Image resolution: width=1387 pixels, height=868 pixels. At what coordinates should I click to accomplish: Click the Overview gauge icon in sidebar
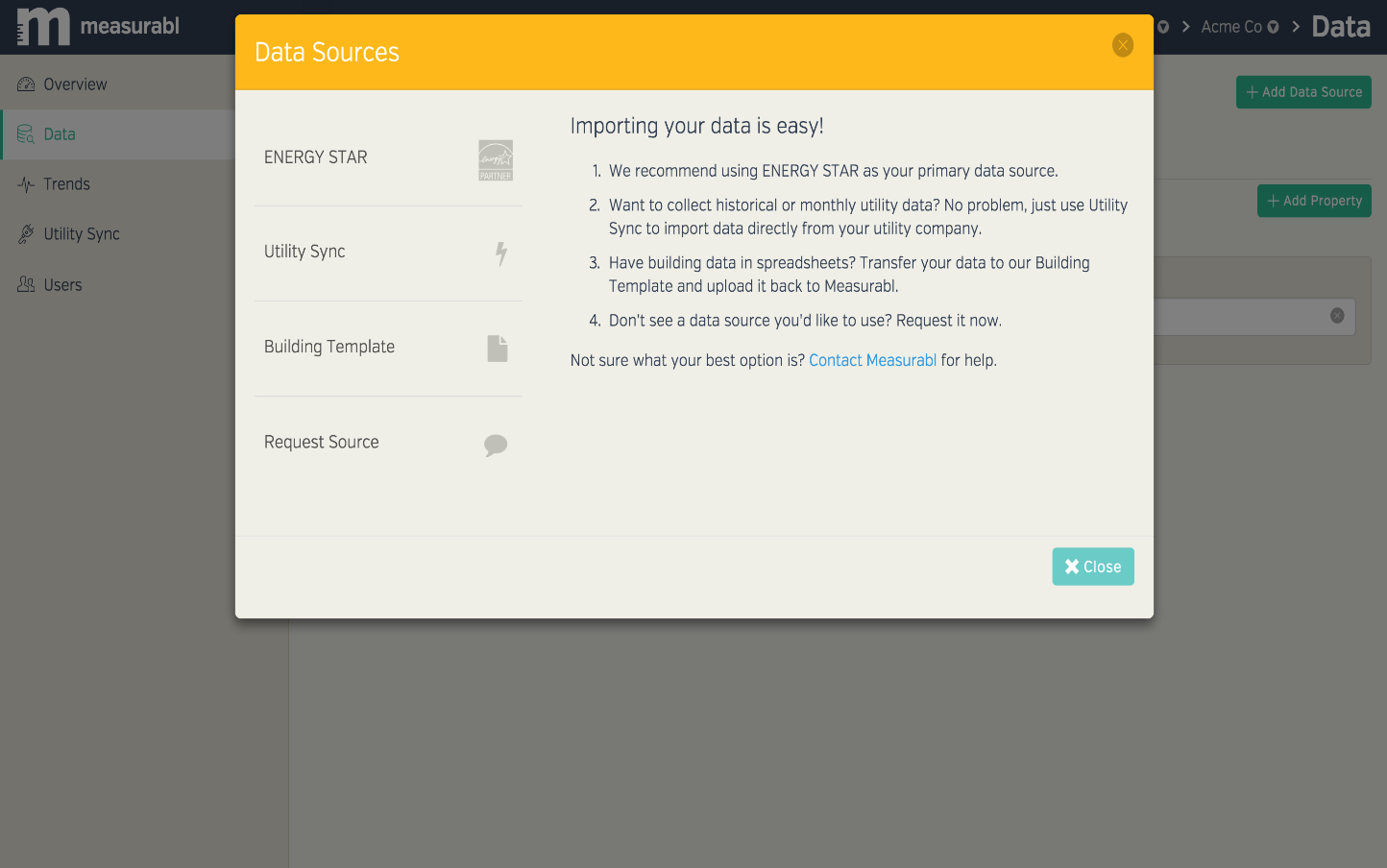[26, 84]
